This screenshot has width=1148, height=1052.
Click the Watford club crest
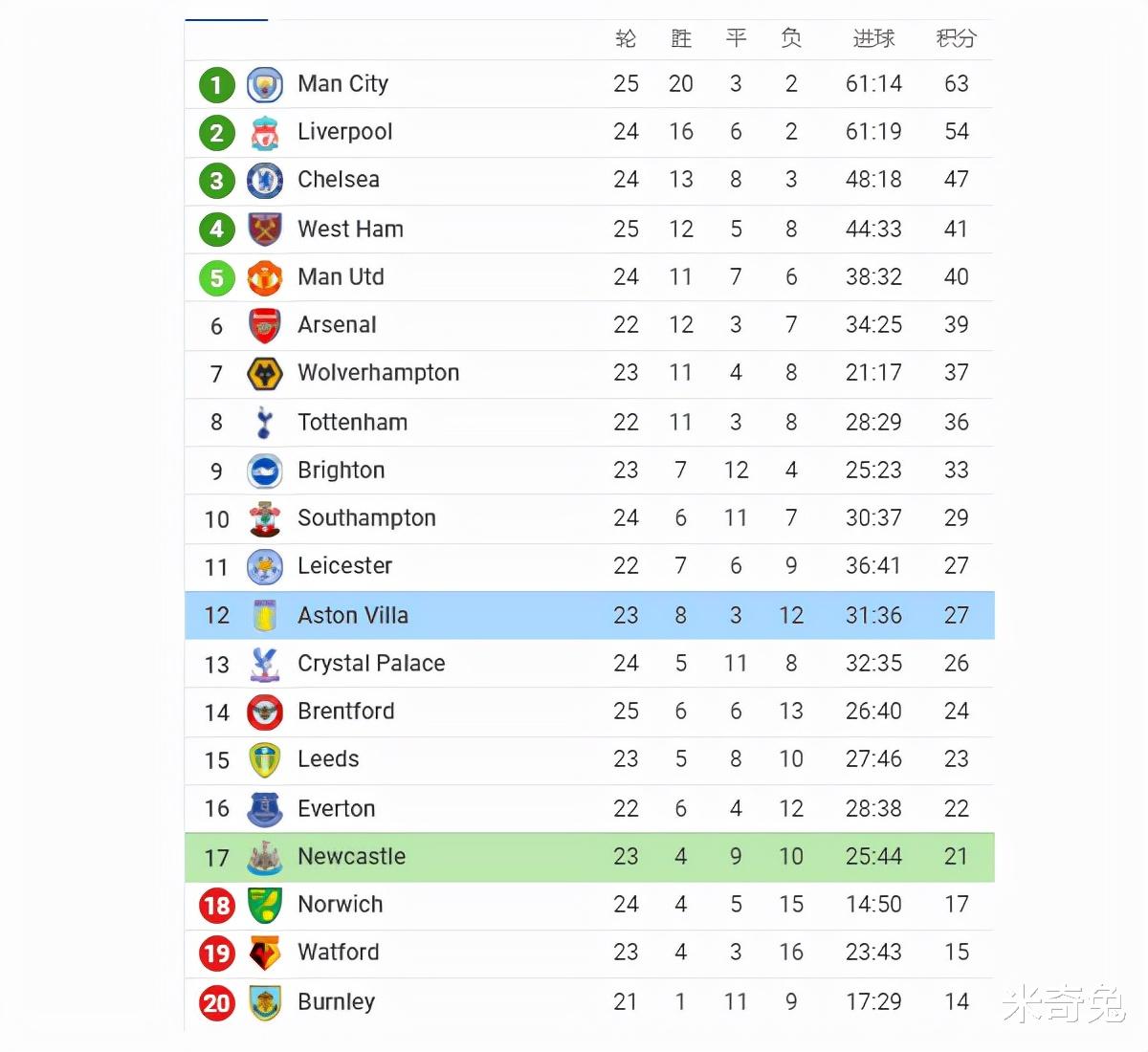265,953
